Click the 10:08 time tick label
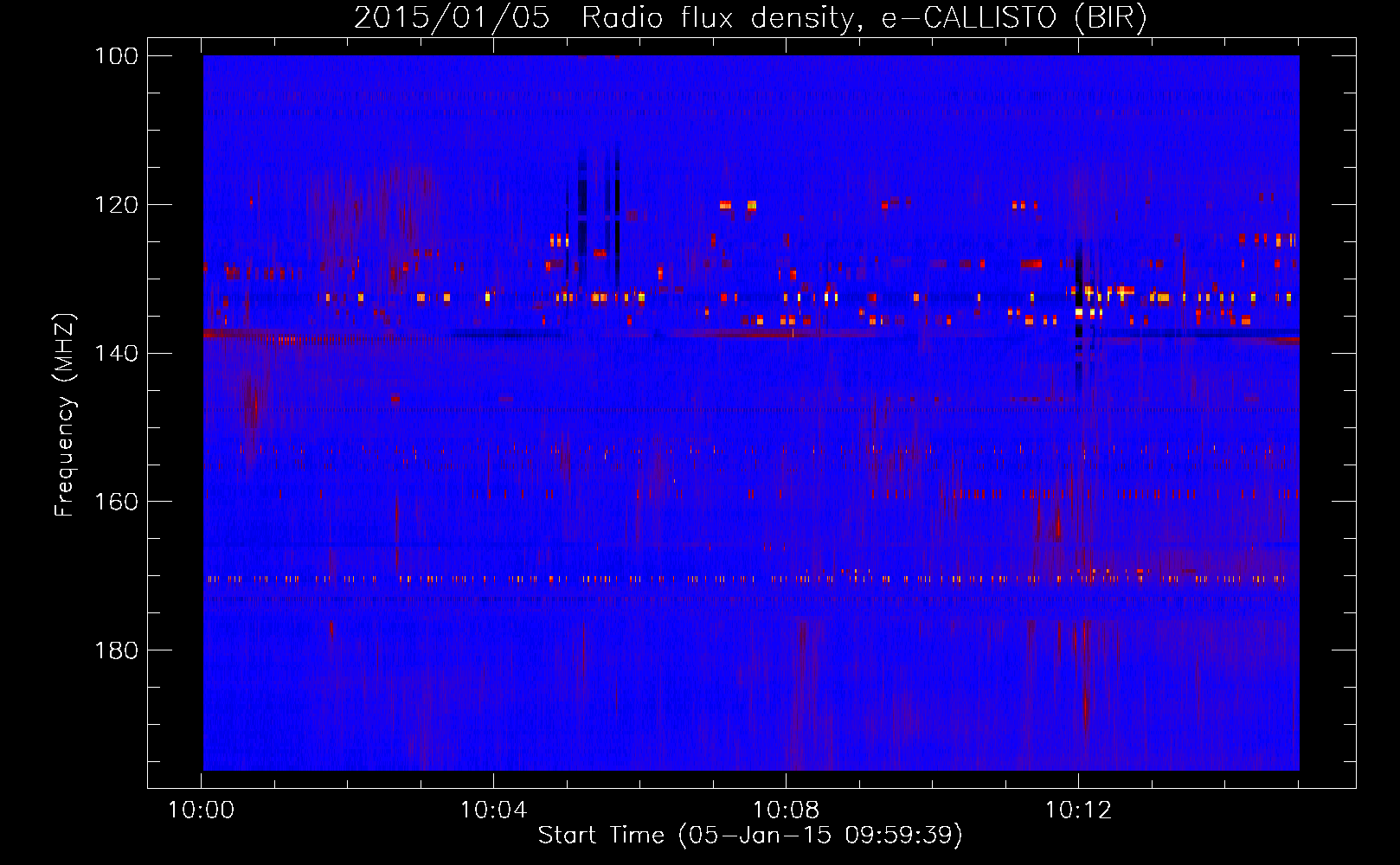Viewport: 1400px width, 865px height. click(786, 811)
